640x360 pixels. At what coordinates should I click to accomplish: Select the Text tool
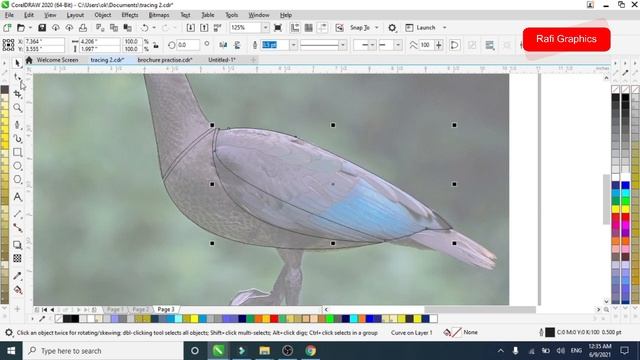pos(18,197)
